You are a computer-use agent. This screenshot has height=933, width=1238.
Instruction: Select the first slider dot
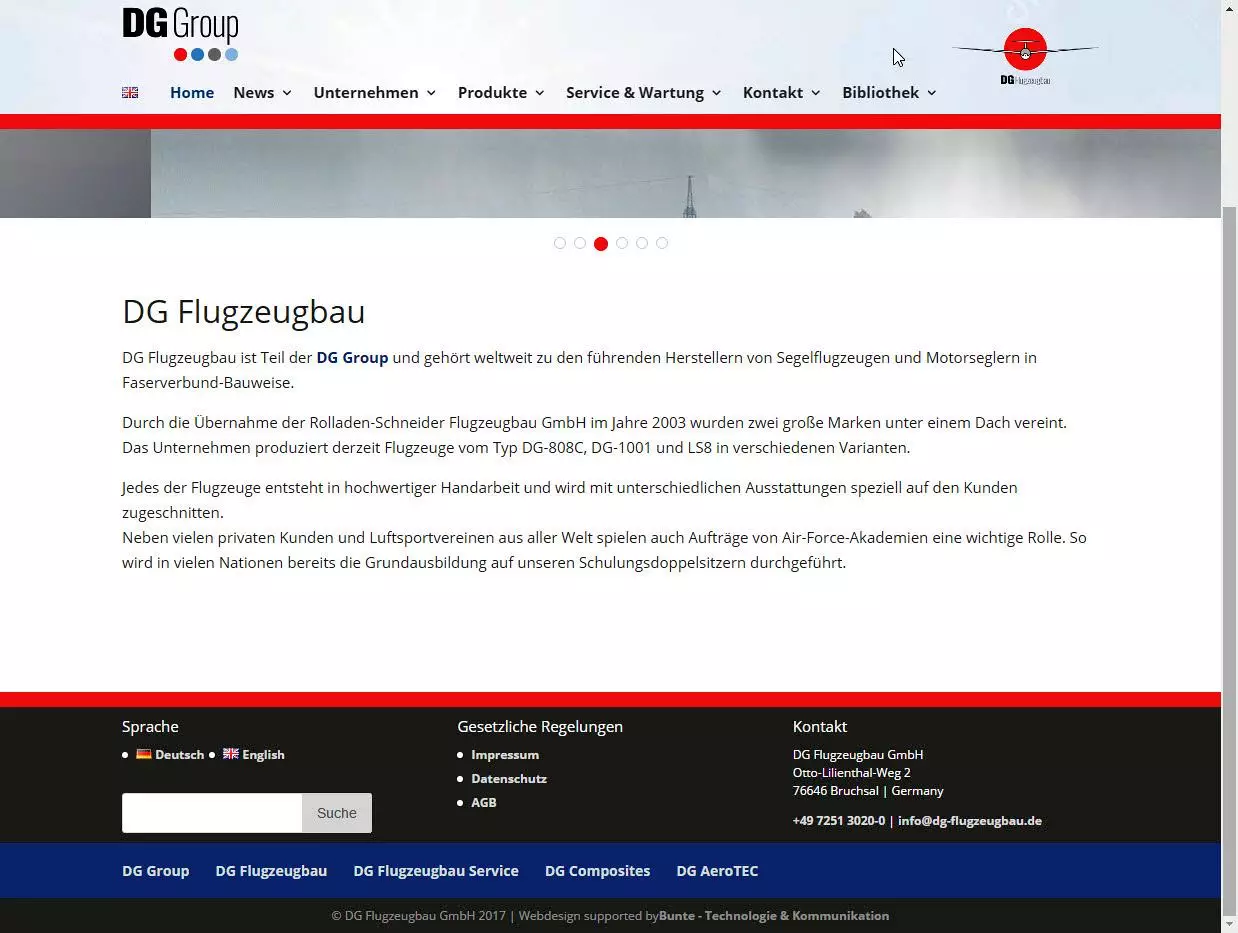tap(560, 243)
